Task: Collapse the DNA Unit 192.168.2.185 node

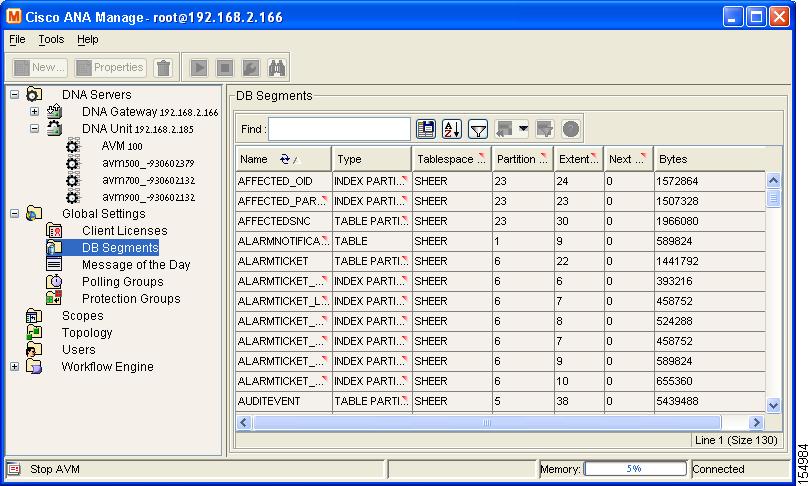Action: tap(34, 128)
